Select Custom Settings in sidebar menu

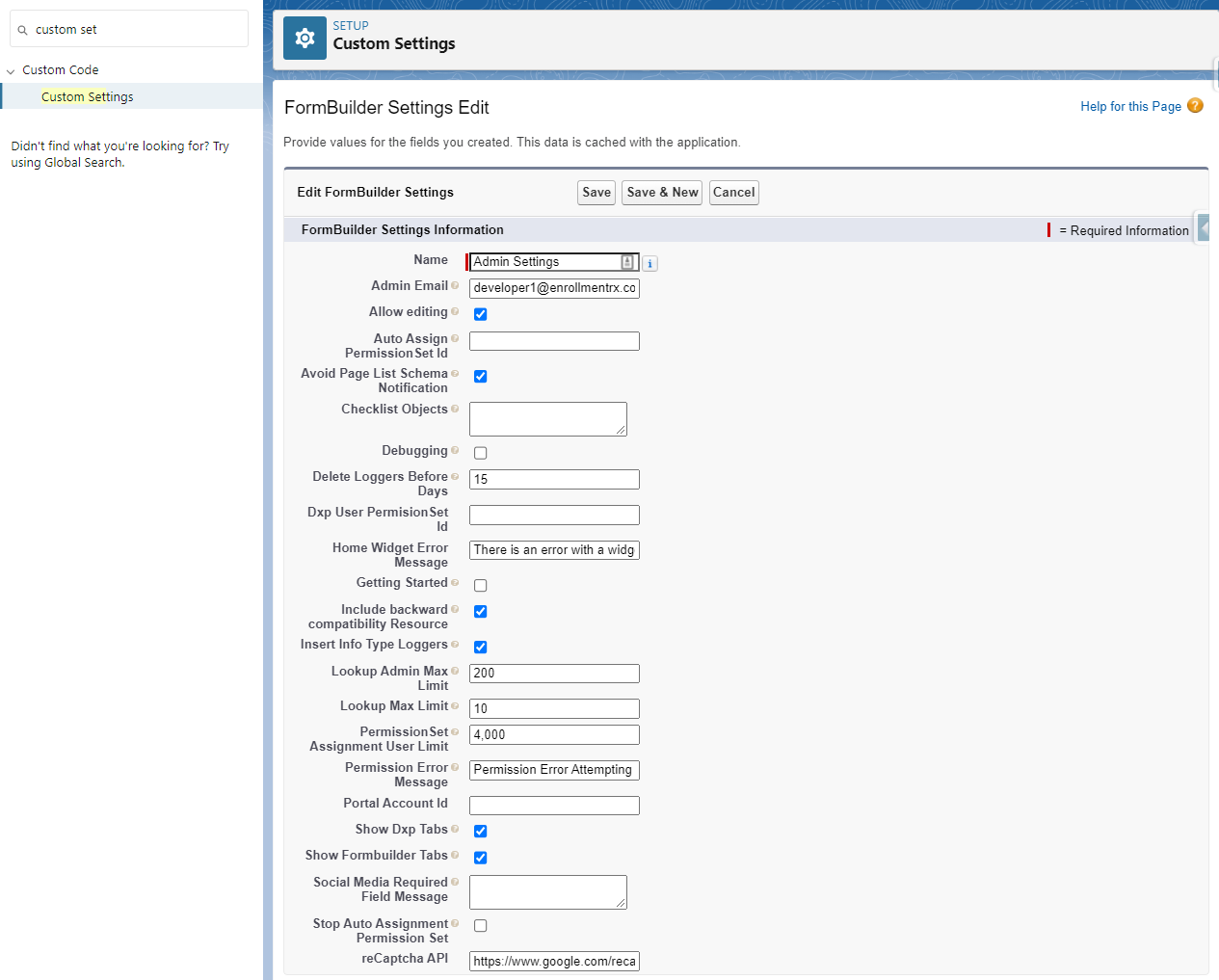88,97
